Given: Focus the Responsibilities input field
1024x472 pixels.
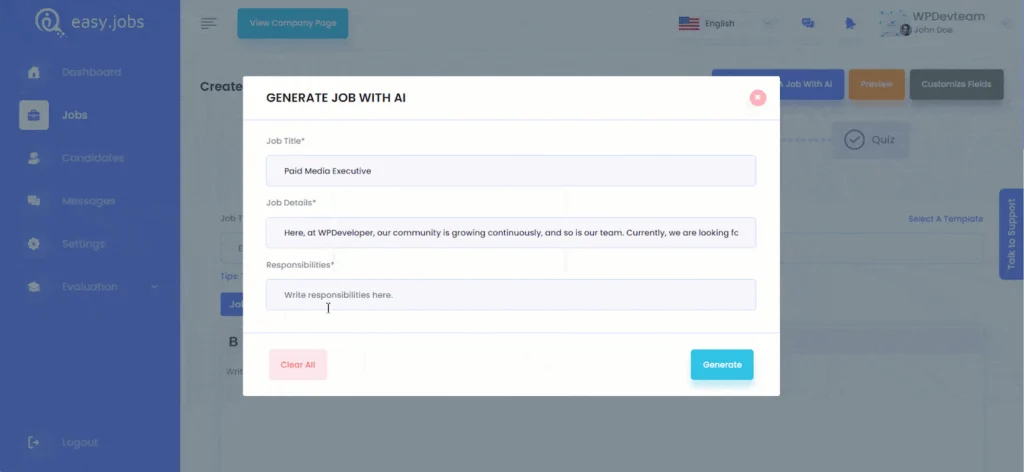Looking at the screenshot, I should pyautogui.click(x=511, y=294).
